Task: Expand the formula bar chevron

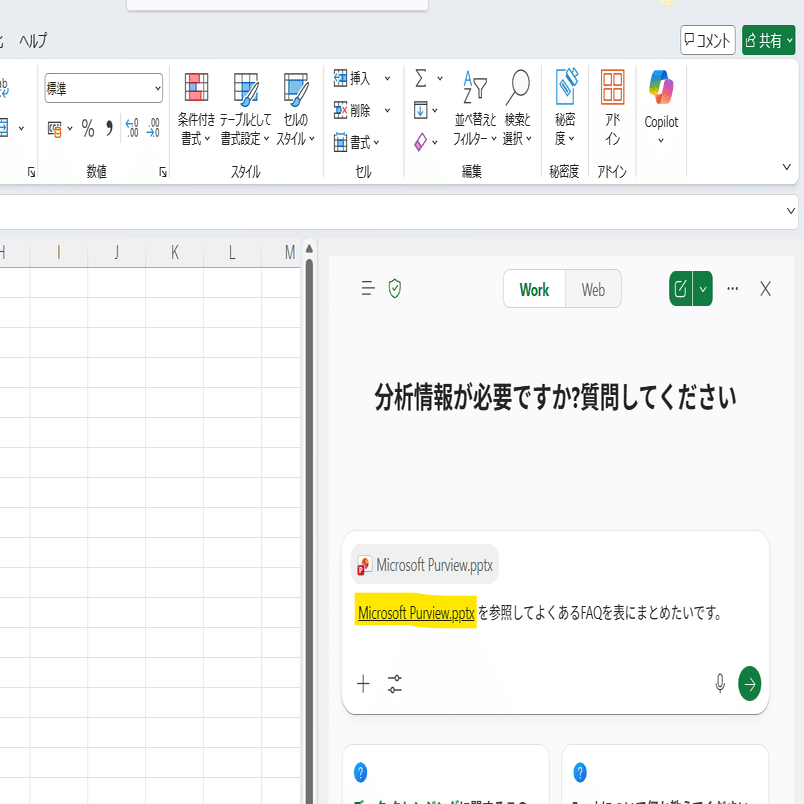Action: pos(791,211)
